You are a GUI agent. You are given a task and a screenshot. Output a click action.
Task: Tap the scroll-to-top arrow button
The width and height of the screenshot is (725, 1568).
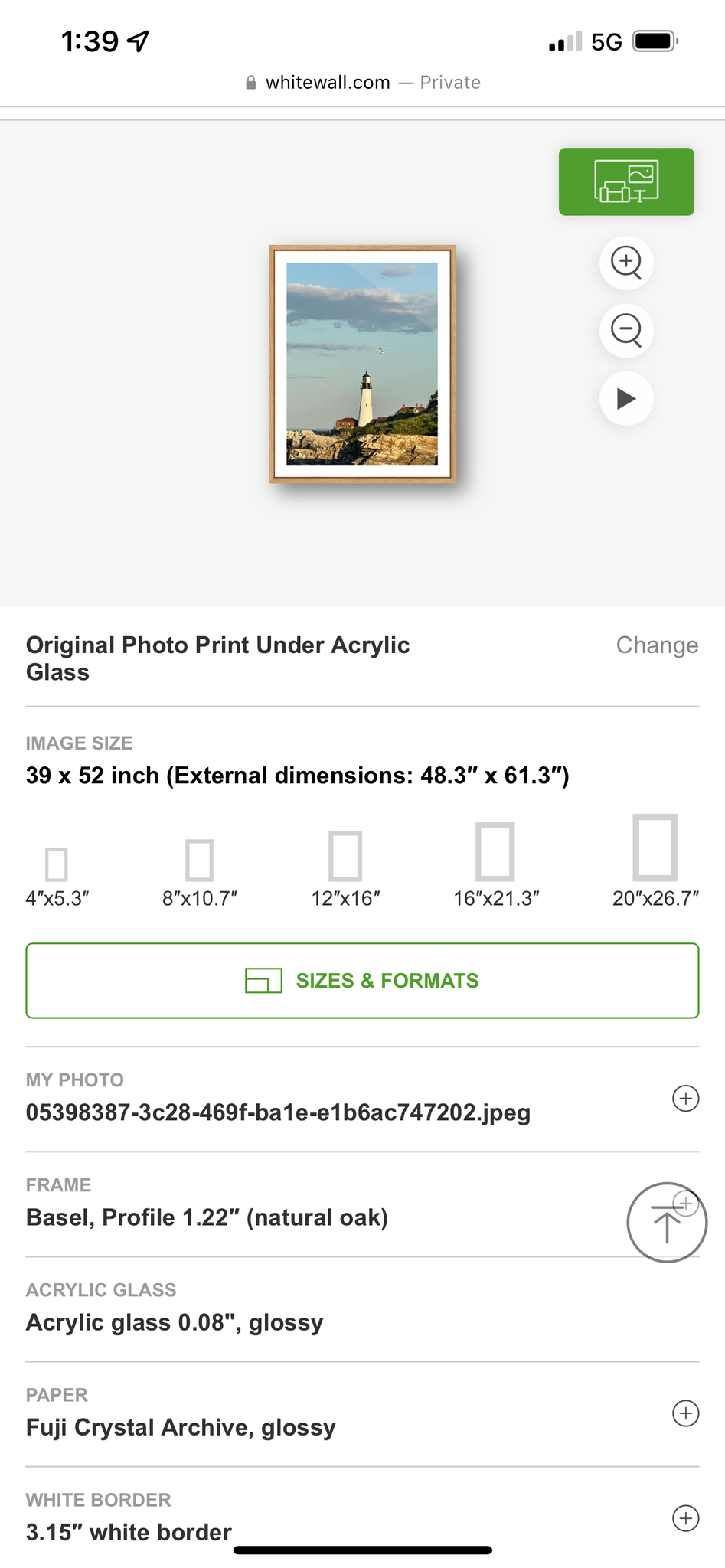tap(666, 1223)
